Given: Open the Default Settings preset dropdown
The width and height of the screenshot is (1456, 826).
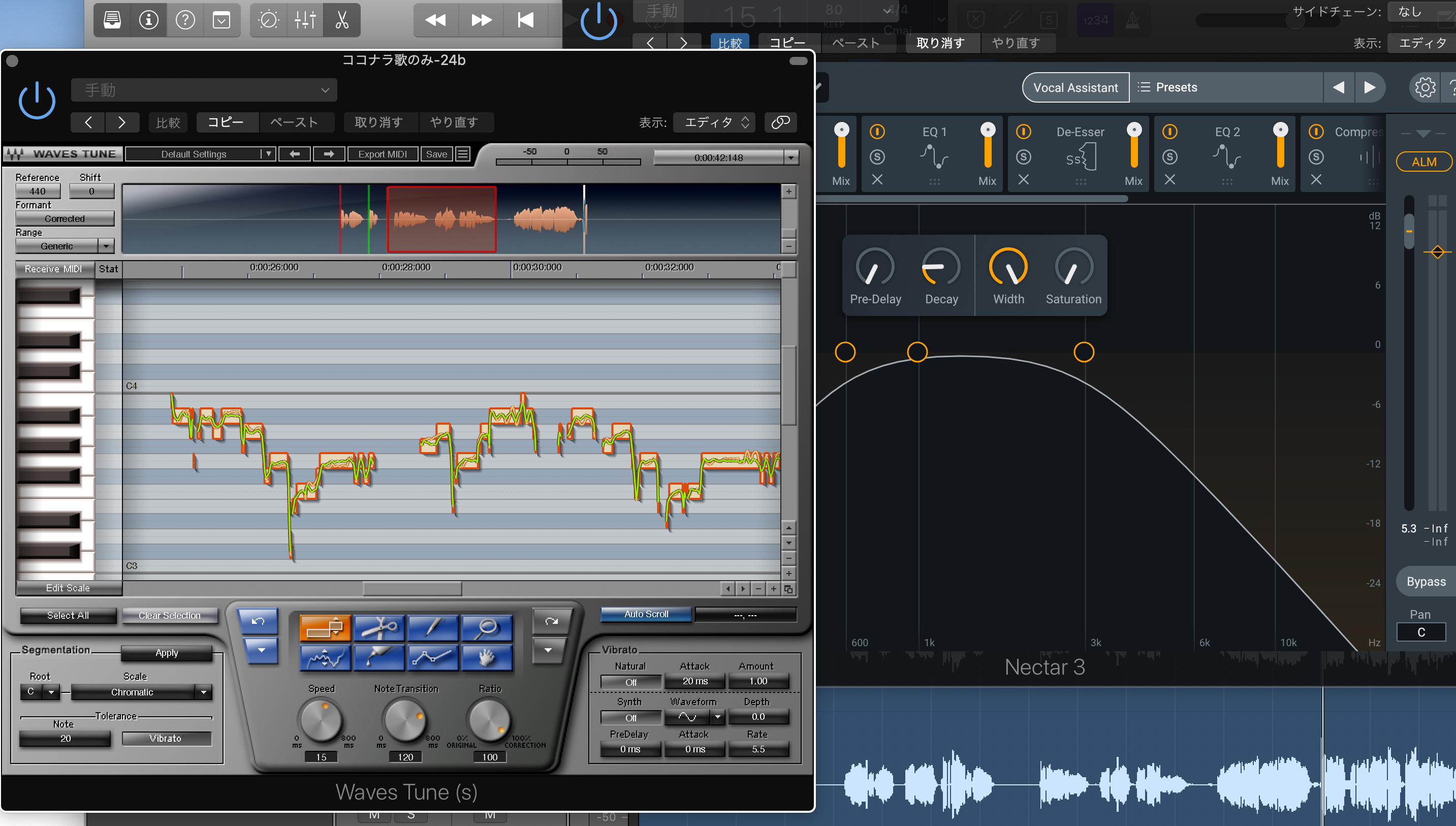Looking at the screenshot, I should click(200, 154).
